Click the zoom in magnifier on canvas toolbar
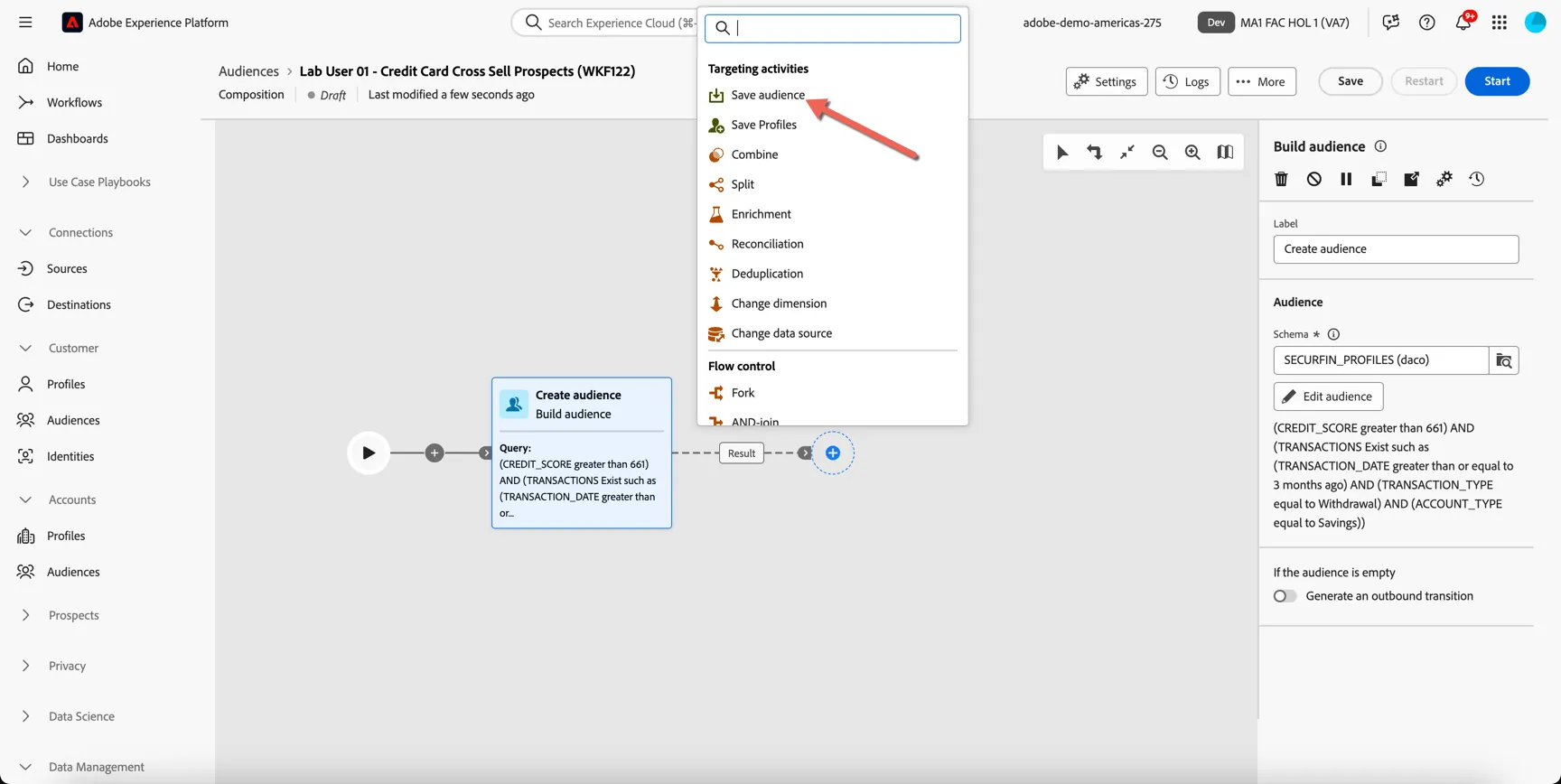The image size is (1561, 784). (x=1192, y=153)
